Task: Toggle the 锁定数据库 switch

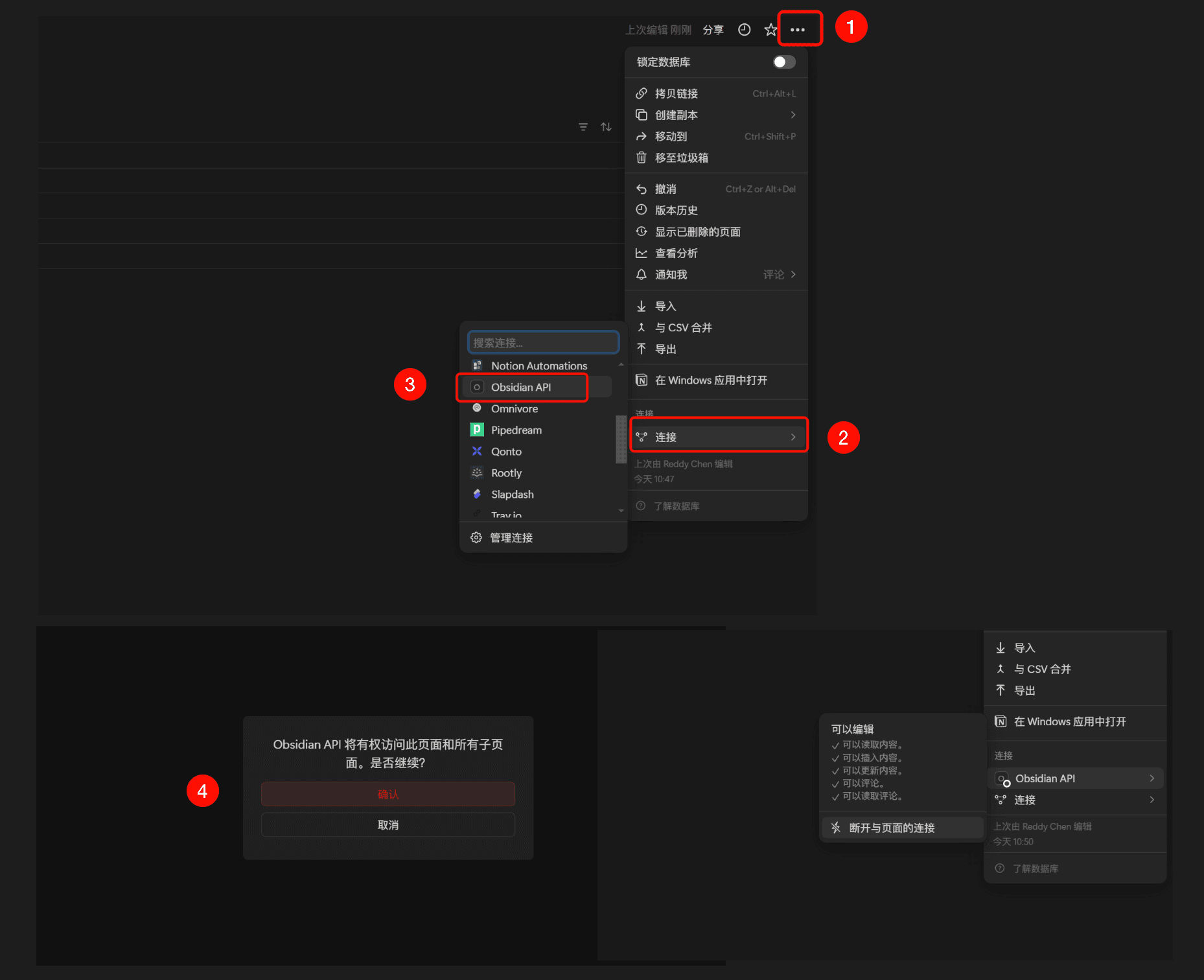Action: (784, 62)
